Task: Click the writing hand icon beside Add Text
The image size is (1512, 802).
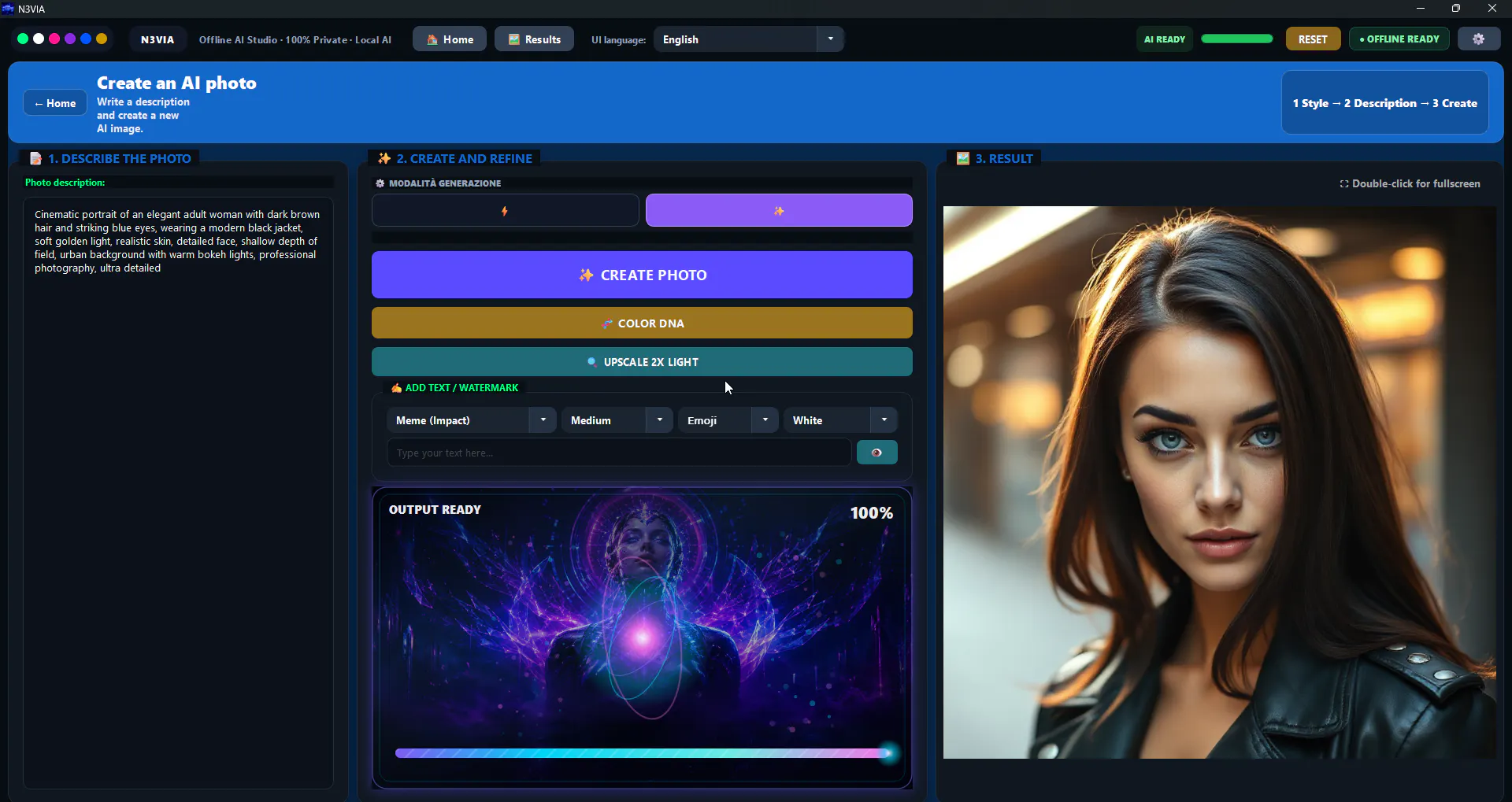Action: (397, 388)
